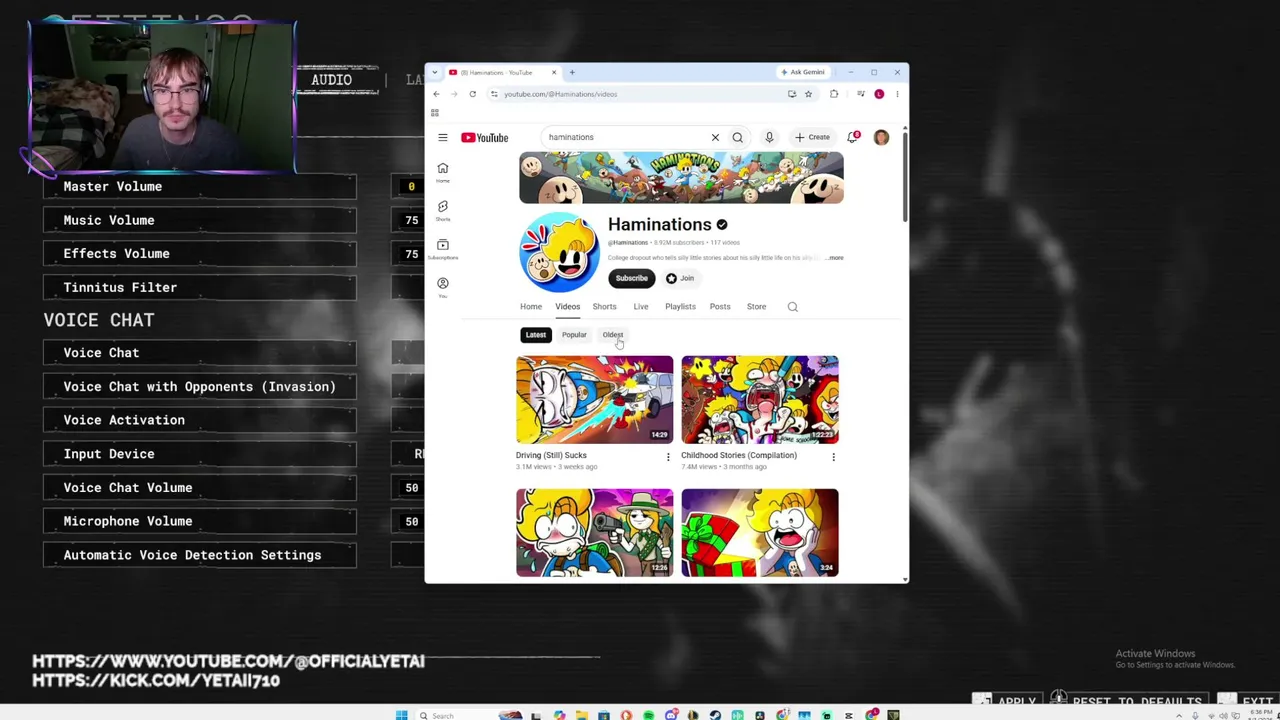
Task: Click the browser address bar URL
Action: 561,94
